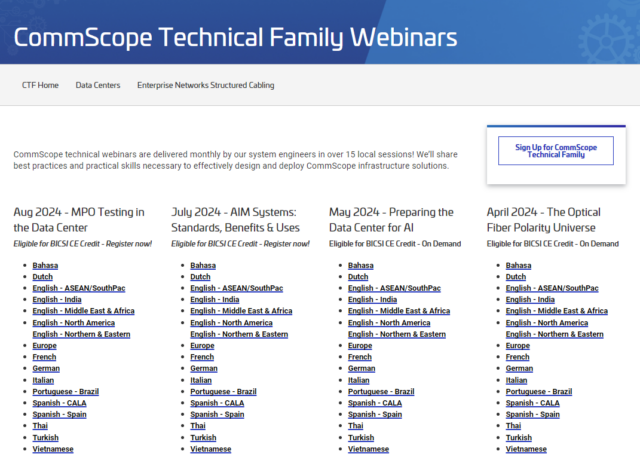Open Vietnamese link under May 2024
Viewport: 640px width, 463px height.
[x=369, y=449]
